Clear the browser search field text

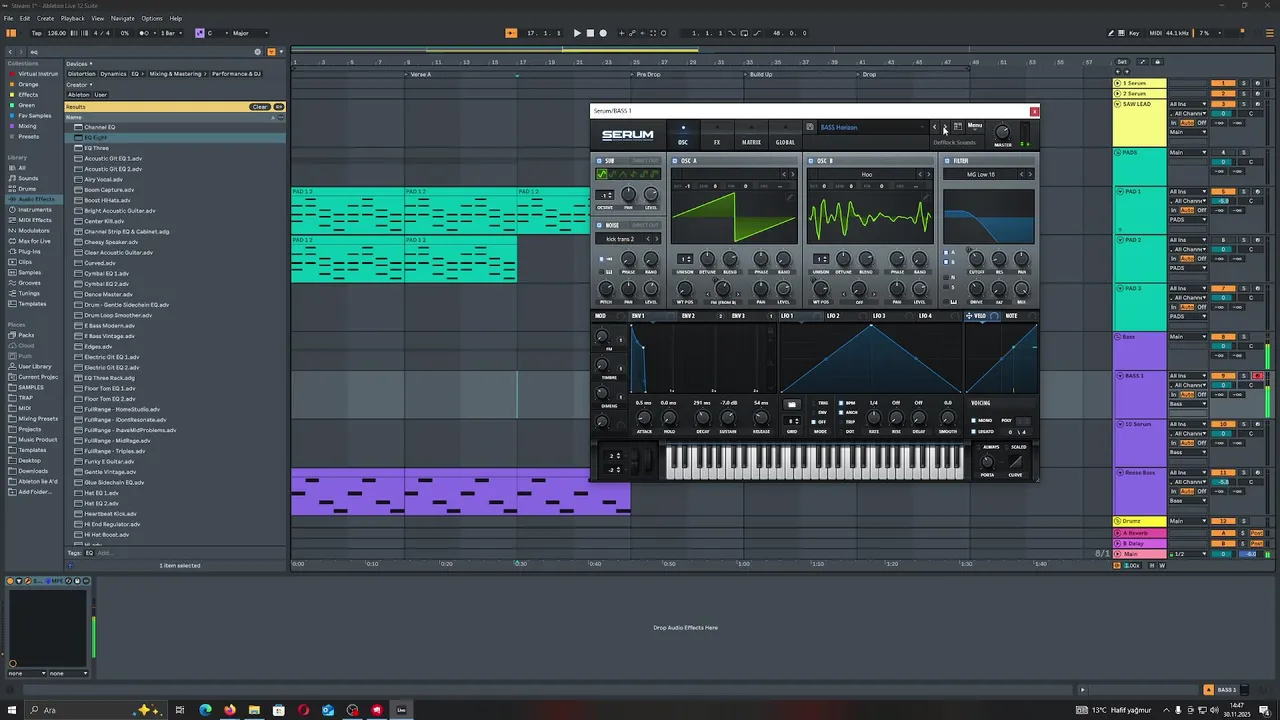point(257,51)
